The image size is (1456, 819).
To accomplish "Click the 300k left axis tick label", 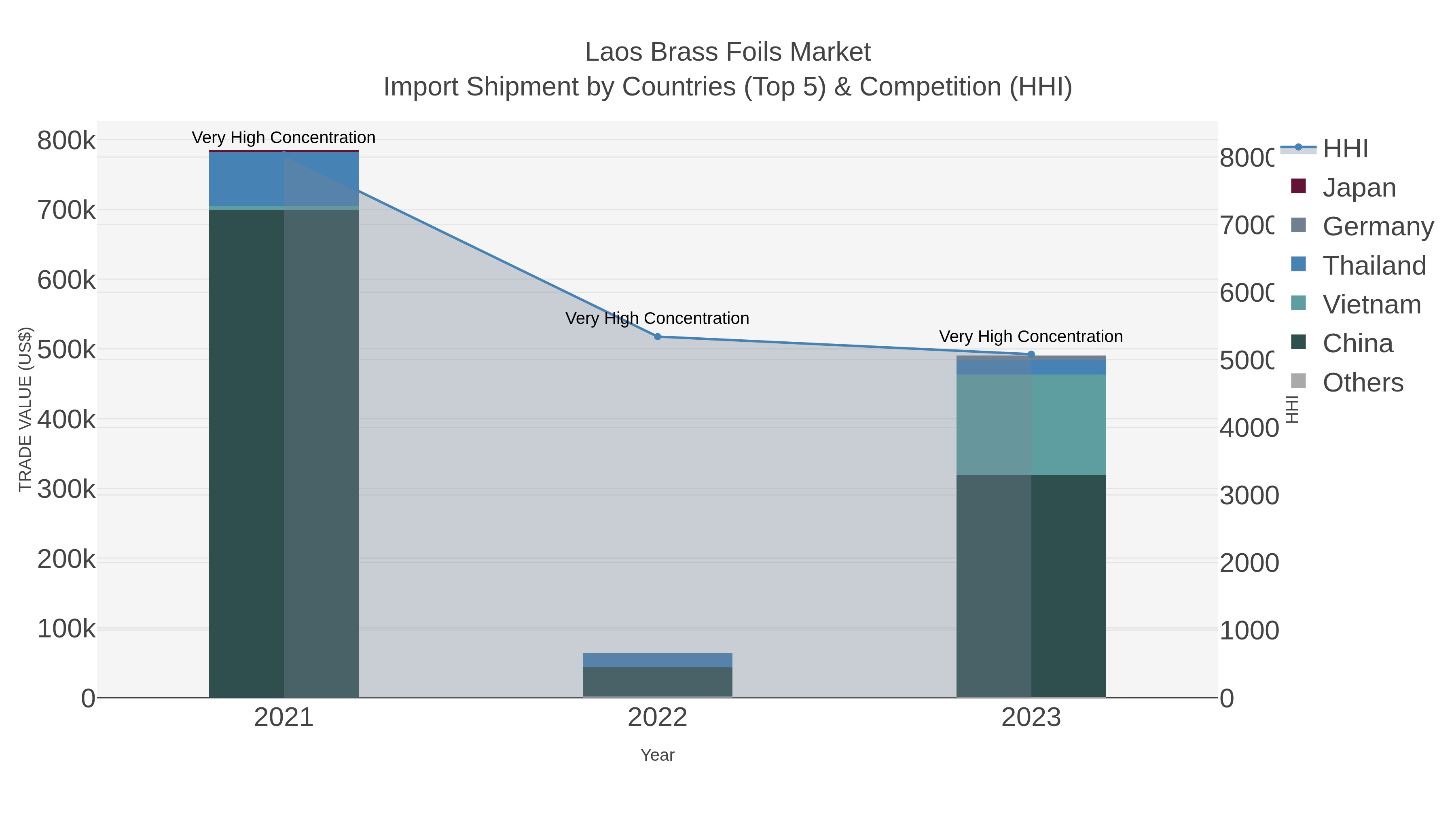I will (x=66, y=489).
